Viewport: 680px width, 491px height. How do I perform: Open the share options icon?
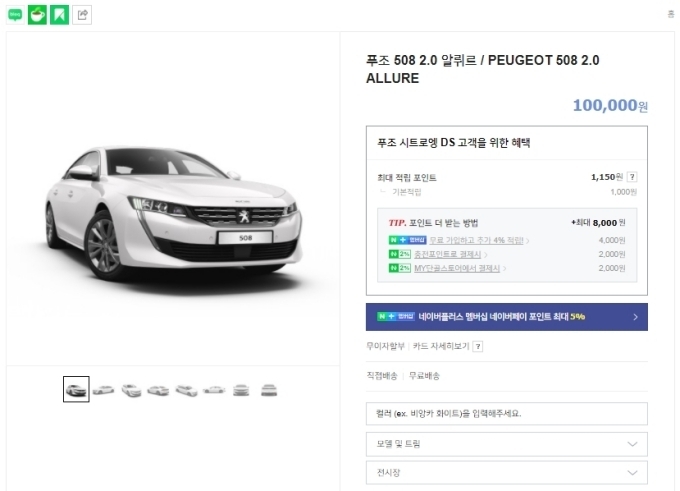tap(82, 15)
